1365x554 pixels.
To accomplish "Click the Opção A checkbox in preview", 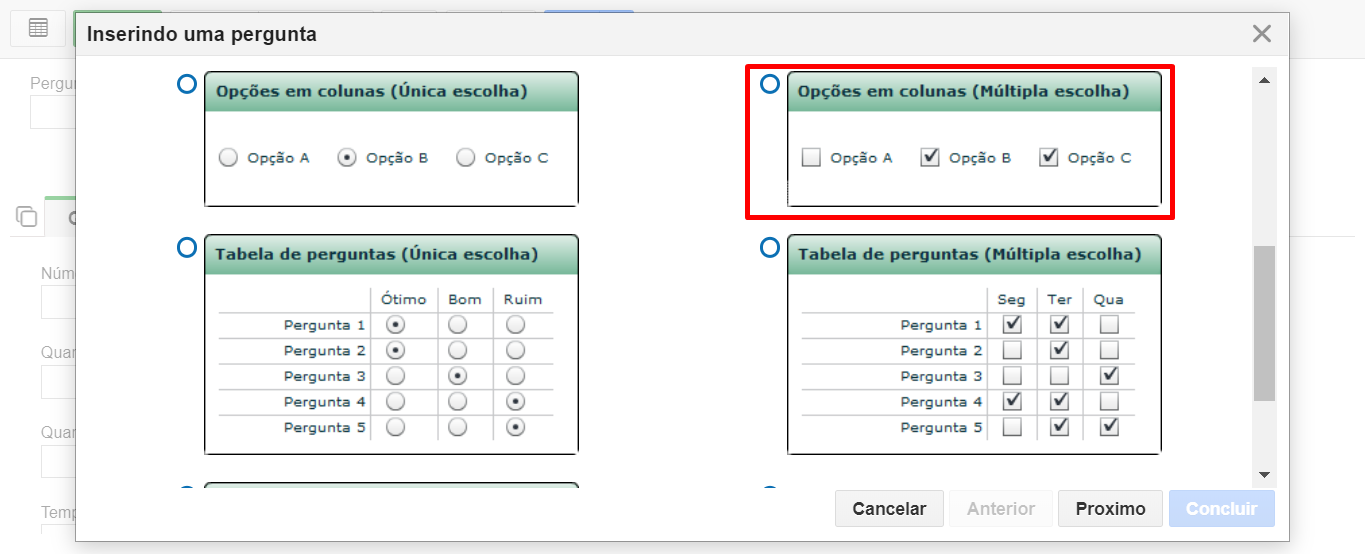I will [811, 157].
